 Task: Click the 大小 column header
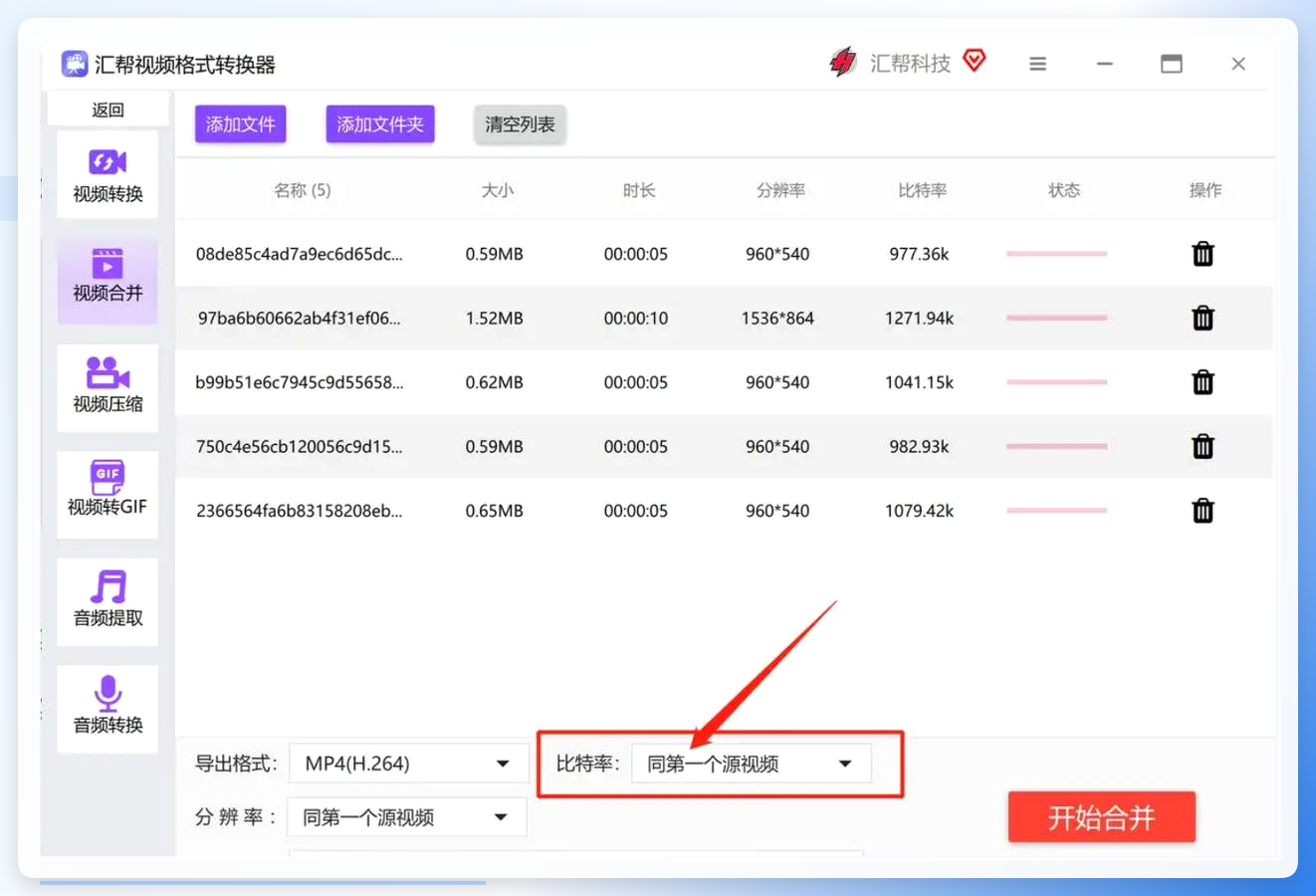pyautogui.click(x=497, y=190)
